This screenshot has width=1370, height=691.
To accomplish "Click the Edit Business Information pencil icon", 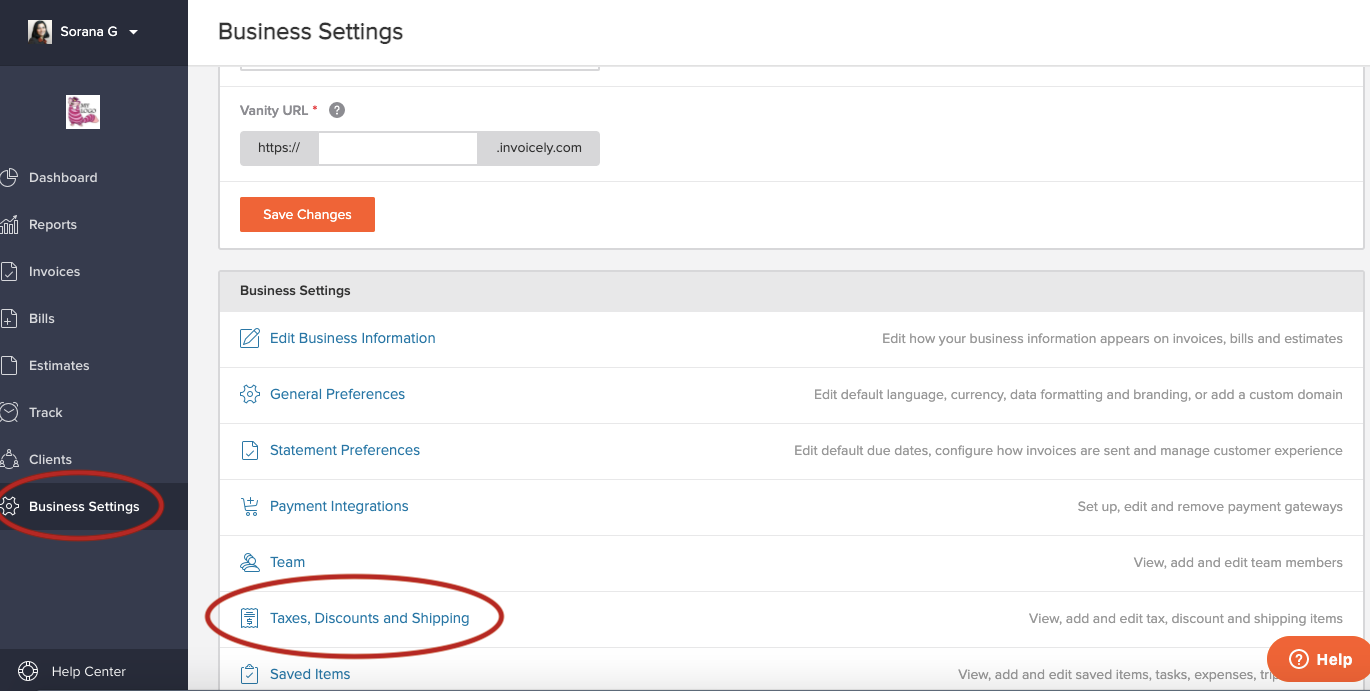I will 250,338.
